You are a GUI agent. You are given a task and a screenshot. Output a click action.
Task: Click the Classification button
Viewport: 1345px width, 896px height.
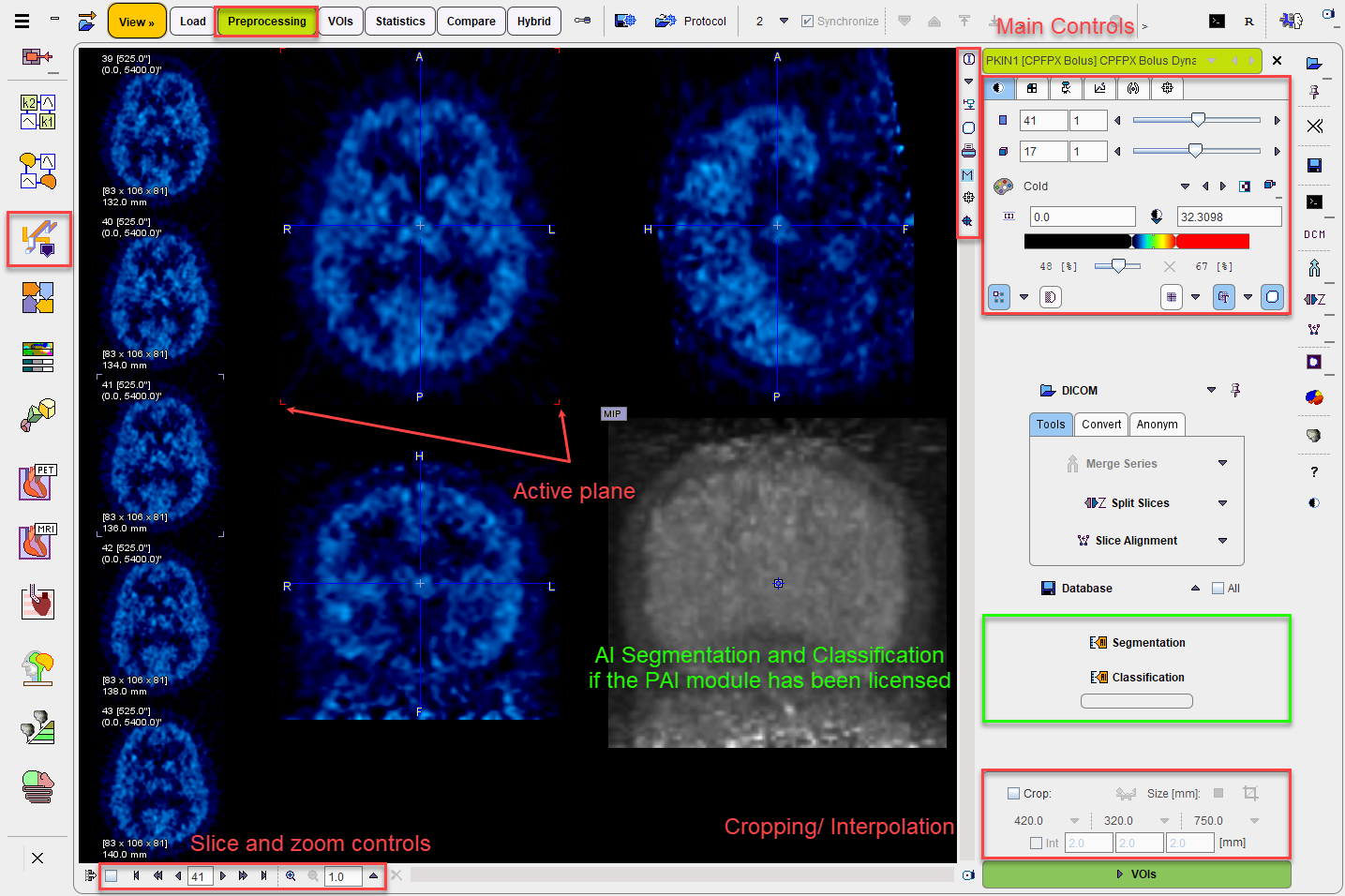[x=1137, y=677]
